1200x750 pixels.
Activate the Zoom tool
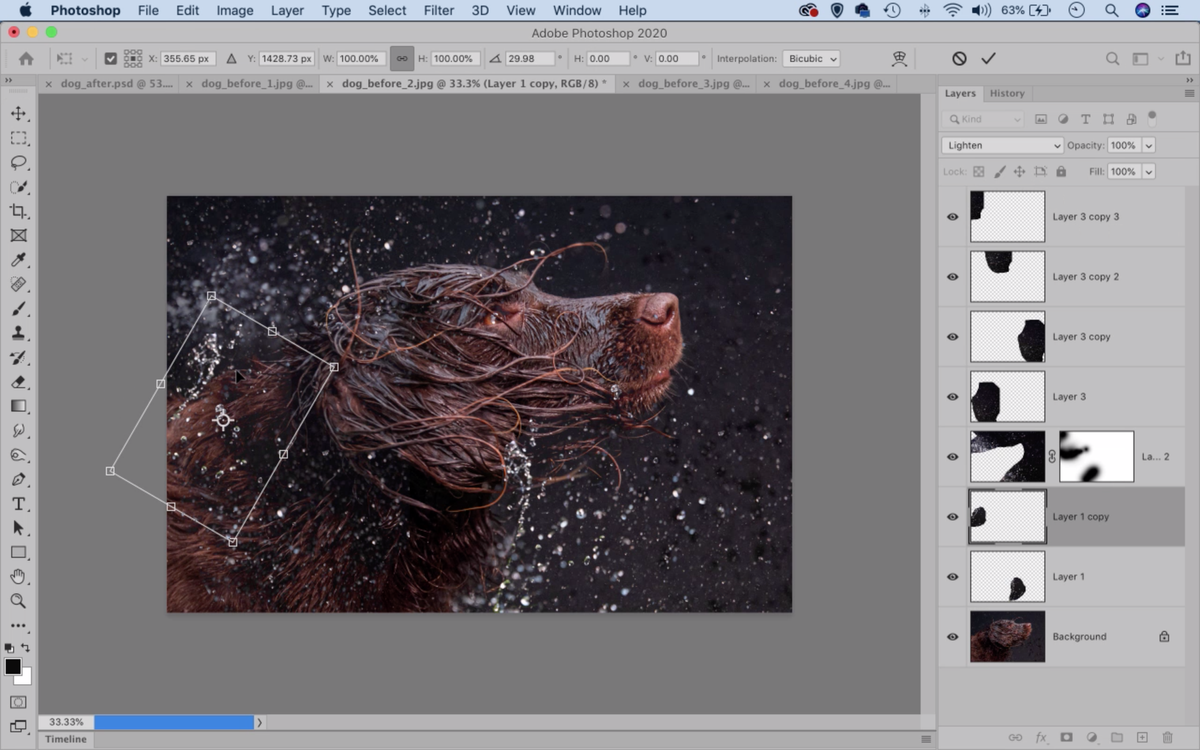19,601
